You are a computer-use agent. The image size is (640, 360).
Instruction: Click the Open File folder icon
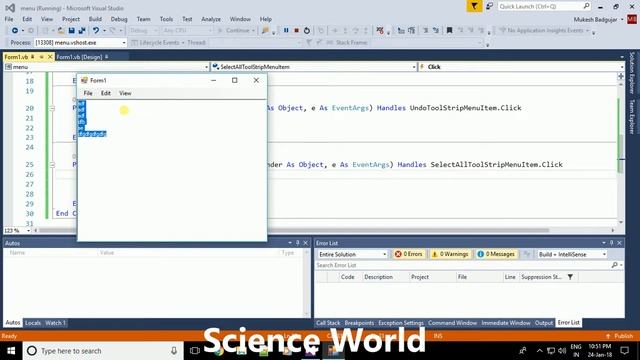(x=61, y=31)
